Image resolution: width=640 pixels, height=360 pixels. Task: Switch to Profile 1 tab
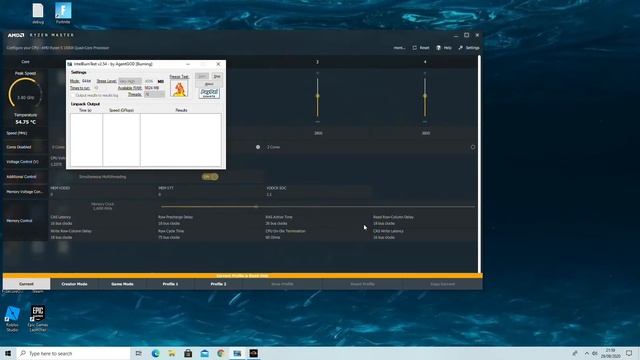pyautogui.click(x=170, y=284)
